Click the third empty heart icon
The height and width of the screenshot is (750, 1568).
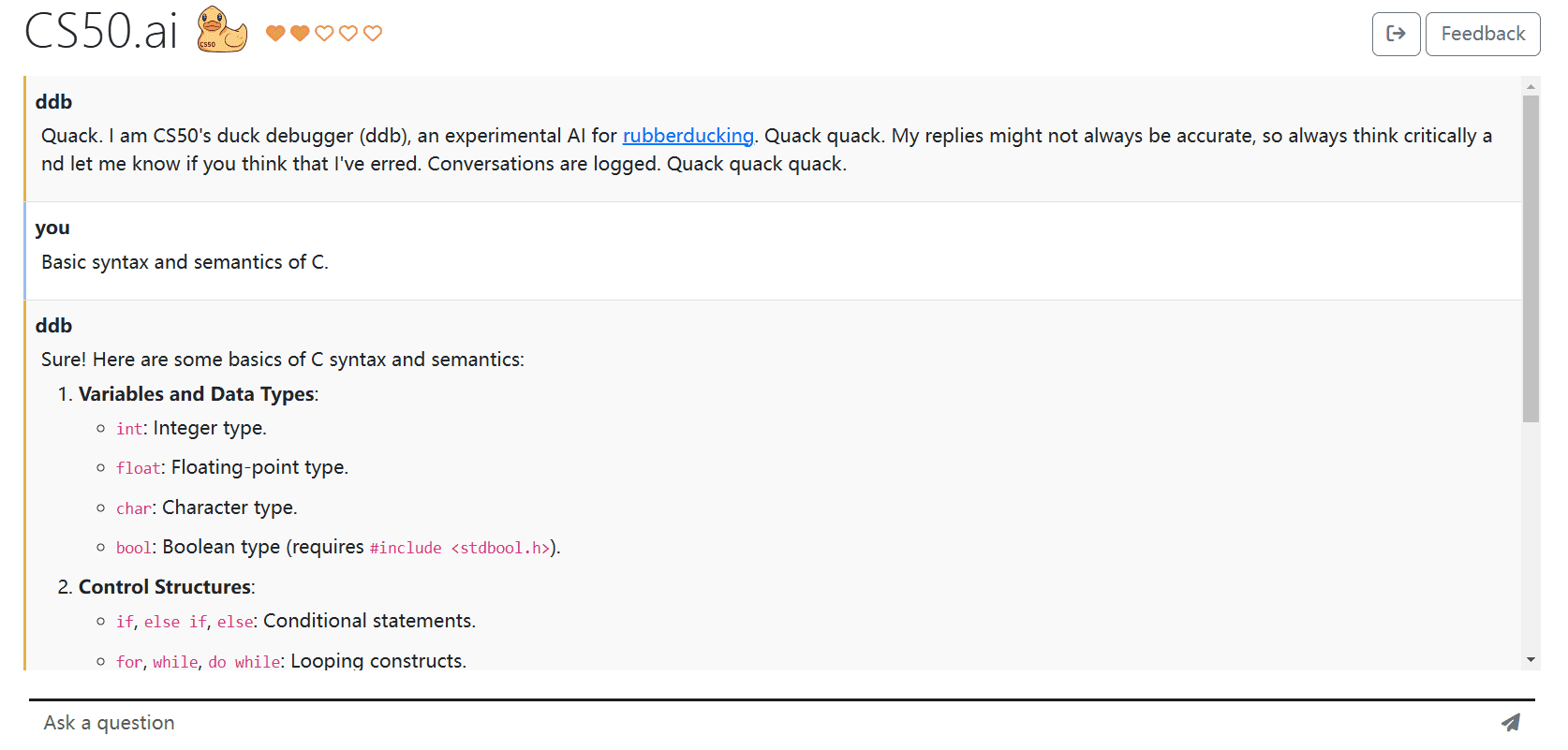(x=324, y=34)
